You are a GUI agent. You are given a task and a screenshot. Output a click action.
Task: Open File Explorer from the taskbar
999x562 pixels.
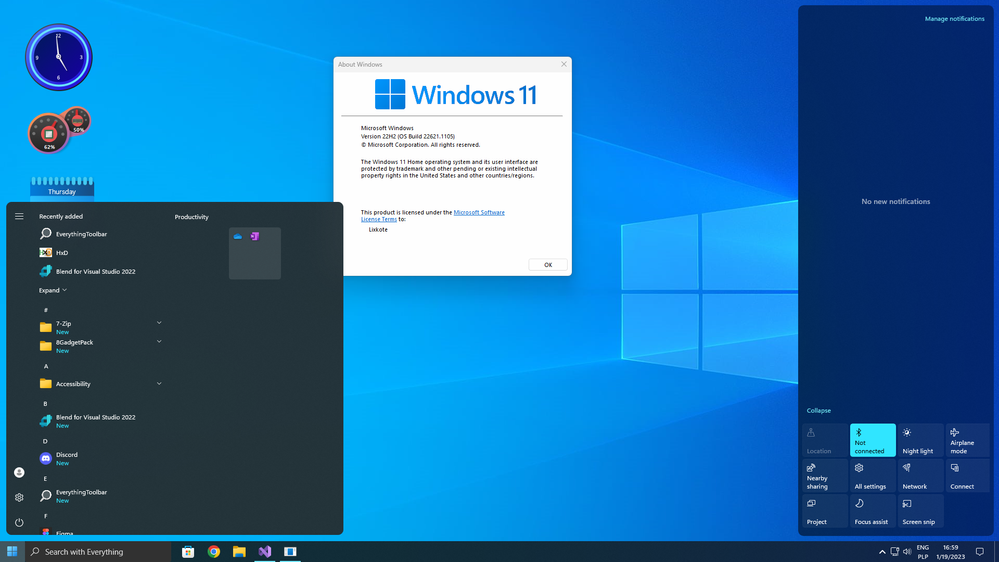239,552
